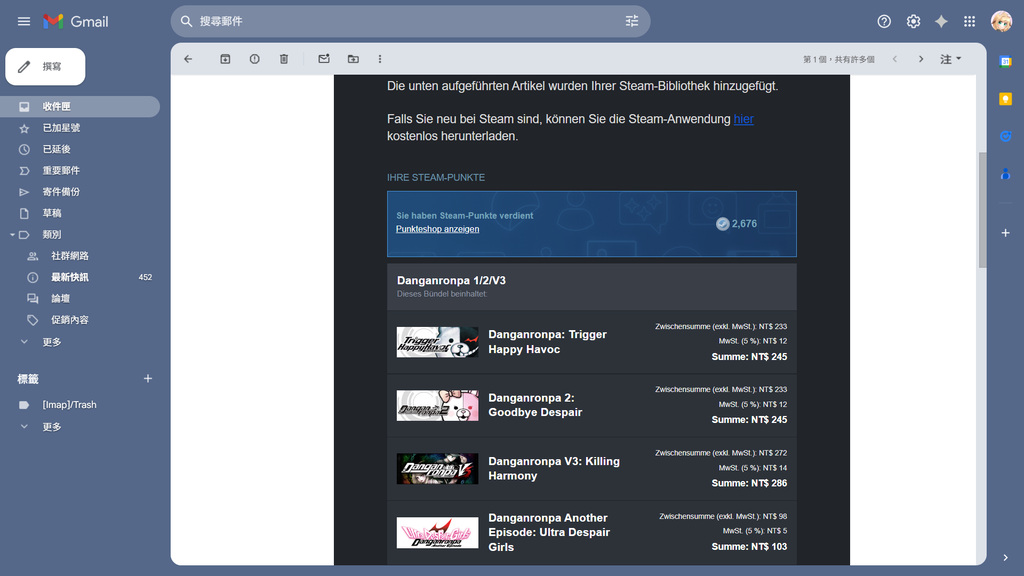
Task: Open the Help question mark icon
Action: [x=884, y=22]
